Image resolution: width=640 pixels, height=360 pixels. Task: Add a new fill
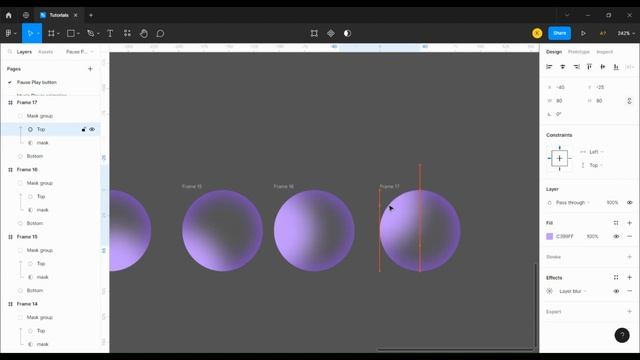coord(629,223)
